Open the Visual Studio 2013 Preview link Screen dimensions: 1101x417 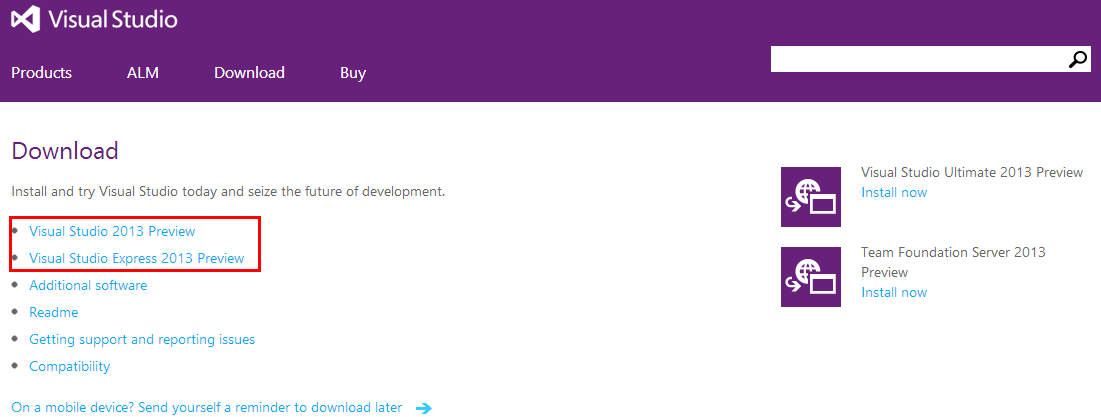coord(112,231)
